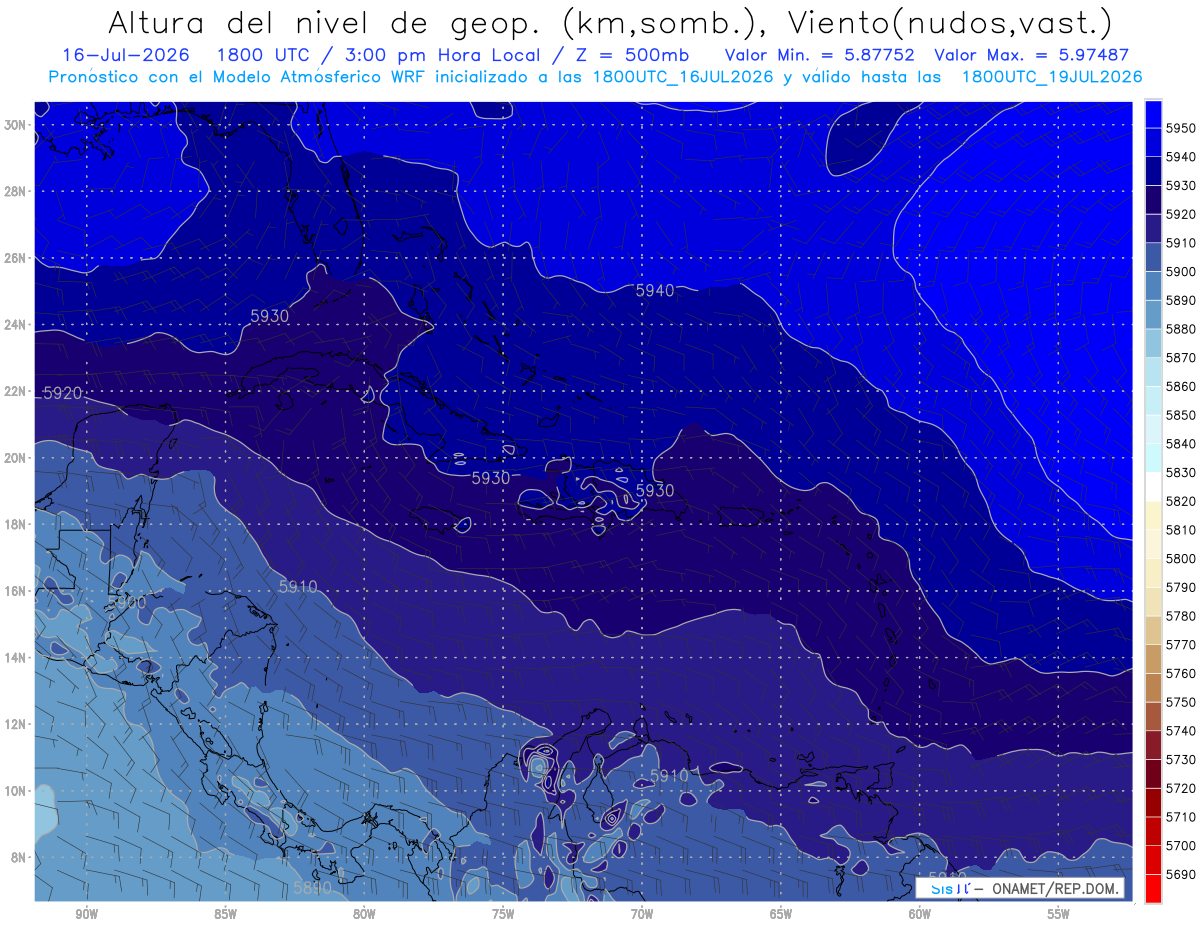Screen dimensions: 1200x927
Task: Click the 80W longitude axis label
Action: point(364,914)
